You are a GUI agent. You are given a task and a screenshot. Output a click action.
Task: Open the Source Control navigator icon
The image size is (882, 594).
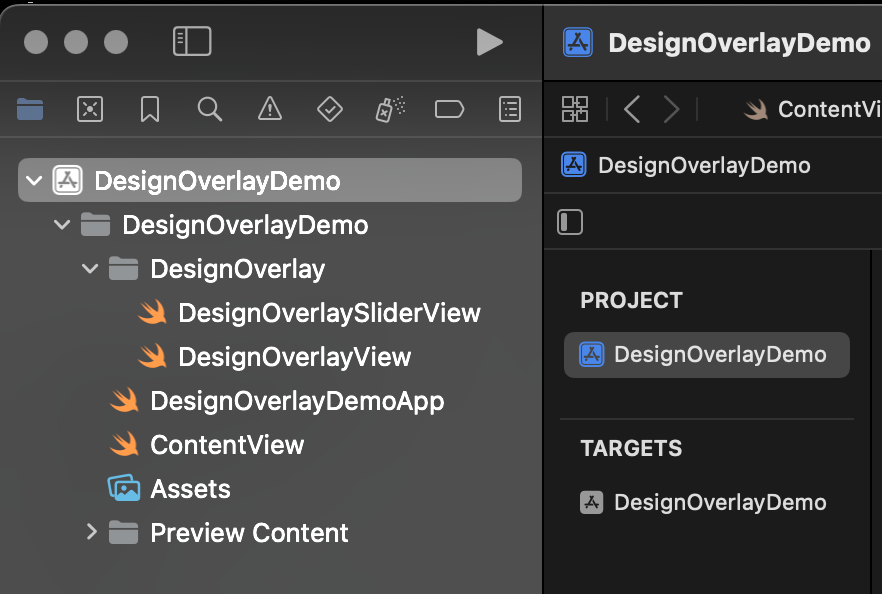(x=90, y=109)
